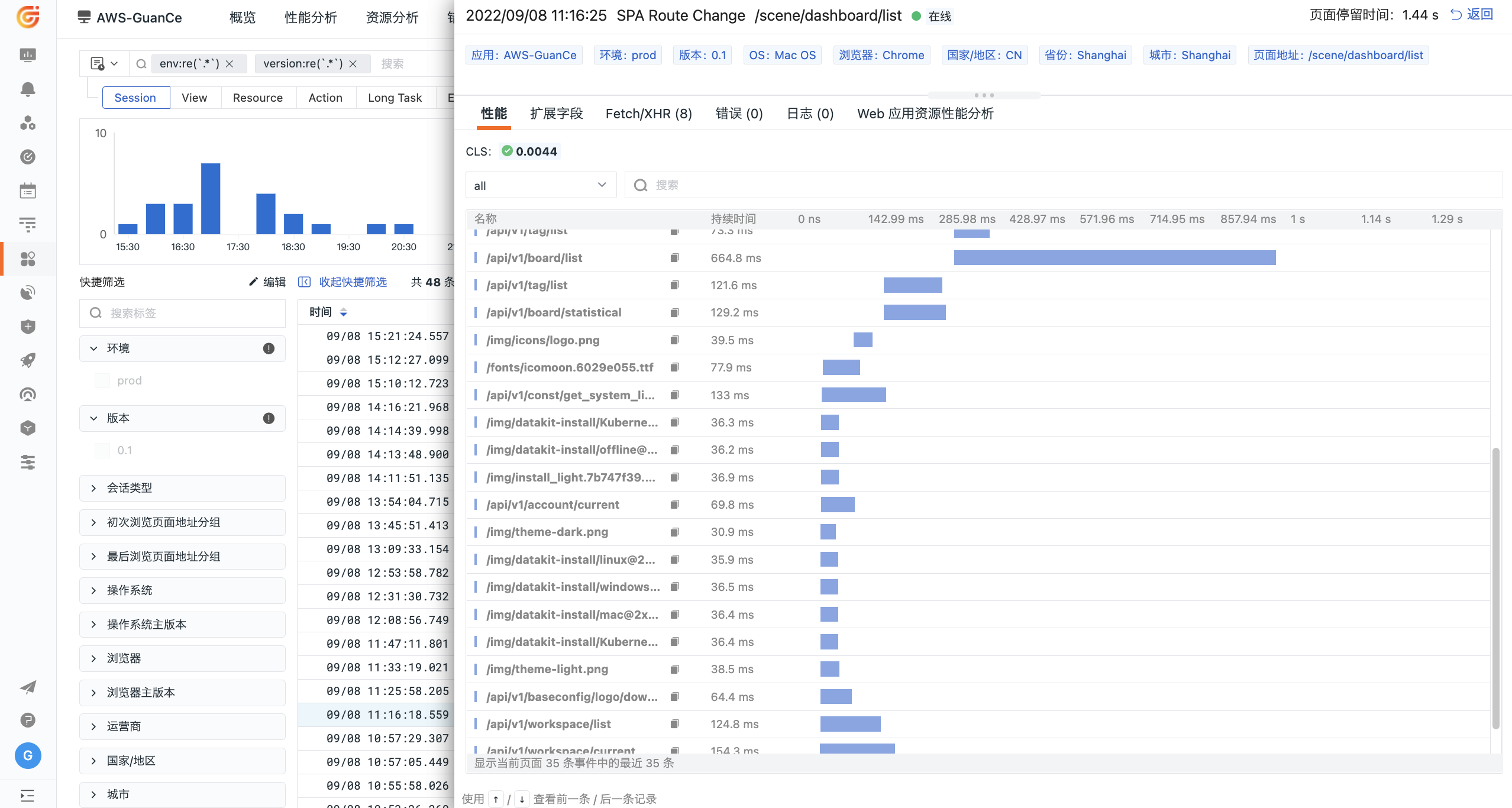The image size is (1512, 808).
Task: Click the 返回 back link
Action: click(x=1472, y=15)
